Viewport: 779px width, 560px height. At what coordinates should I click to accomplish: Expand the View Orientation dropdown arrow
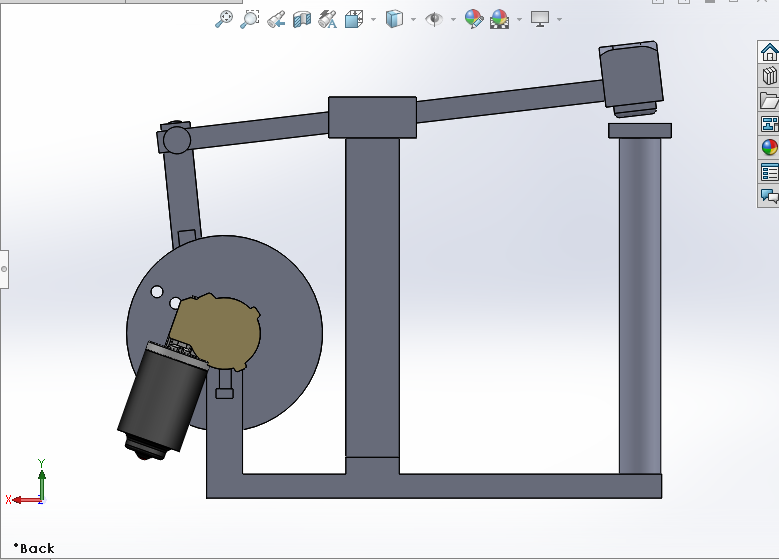374,19
